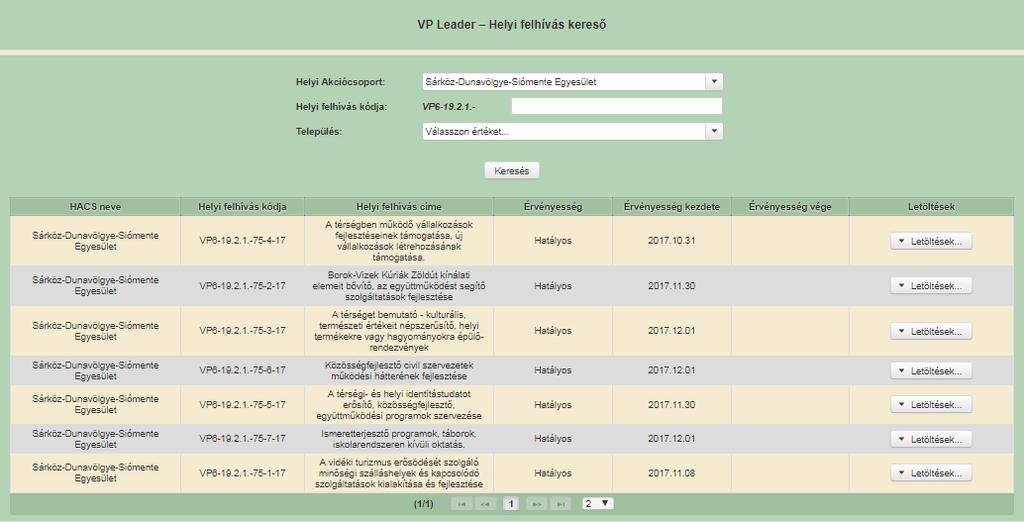Image resolution: width=1024 pixels, height=522 pixels.
Task: Open Letöltések for VP6-19.2.1.-75-6-17
Action: tap(931, 370)
